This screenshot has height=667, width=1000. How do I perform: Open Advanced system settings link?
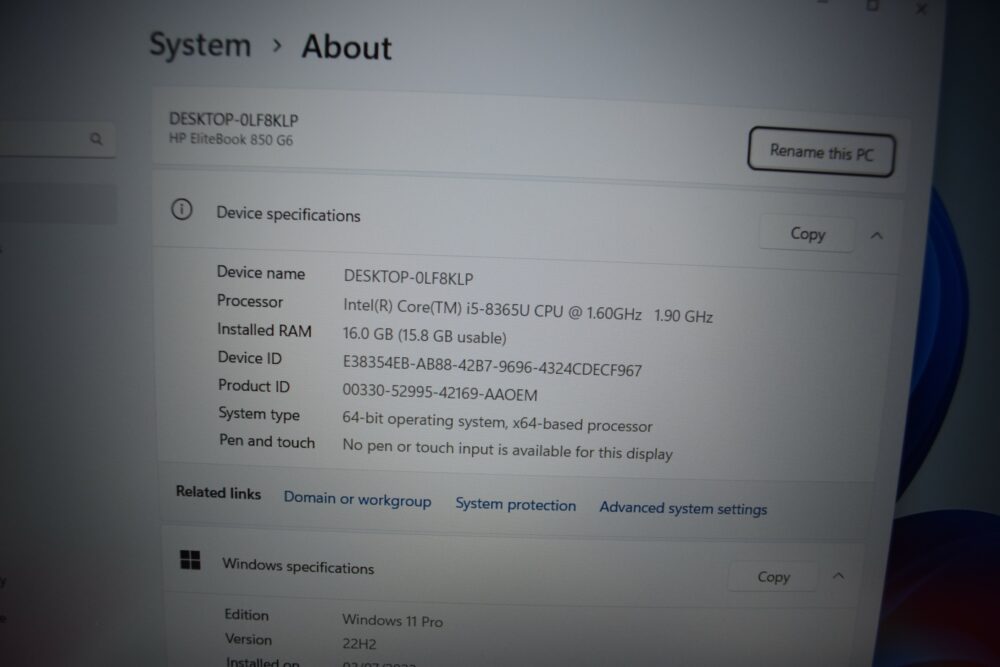click(683, 508)
